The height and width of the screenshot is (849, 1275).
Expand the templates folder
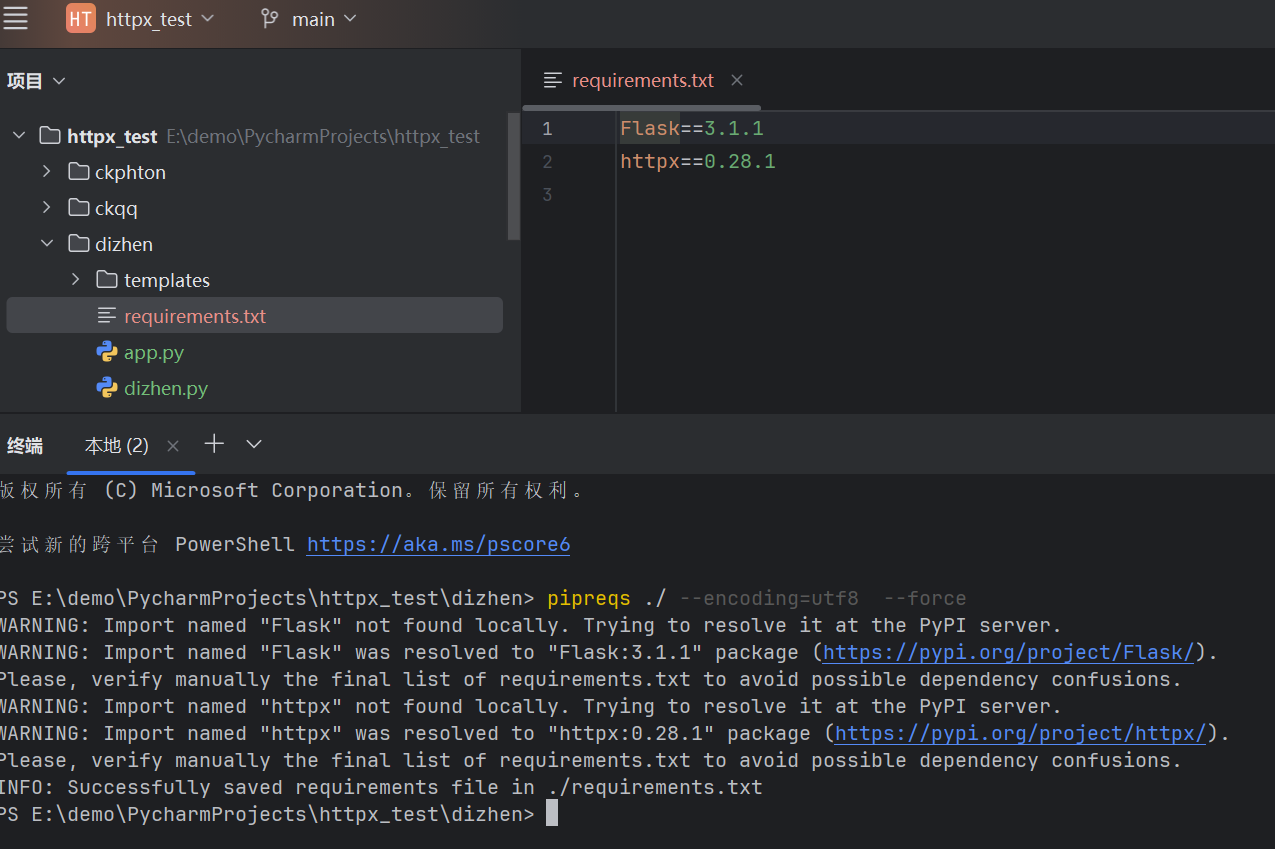pyautogui.click(x=75, y=280)
